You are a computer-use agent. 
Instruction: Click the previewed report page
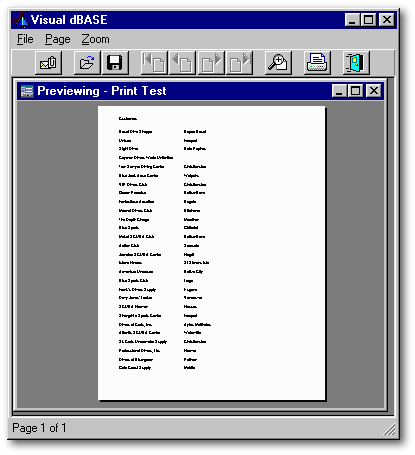tap(211, 253)
